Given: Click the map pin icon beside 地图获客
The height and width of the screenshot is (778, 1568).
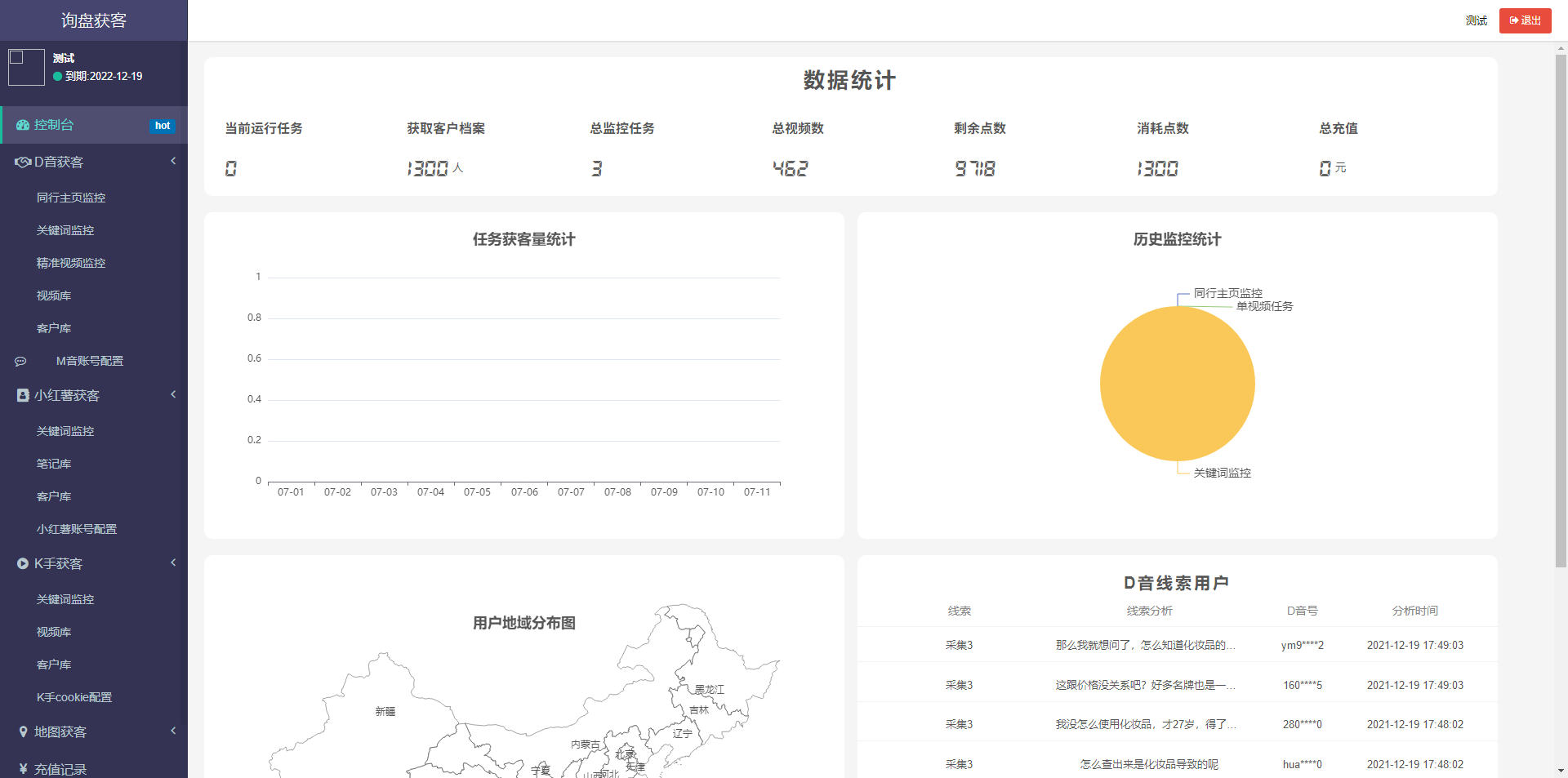Looking at the screenshot, I should (23, 731).
